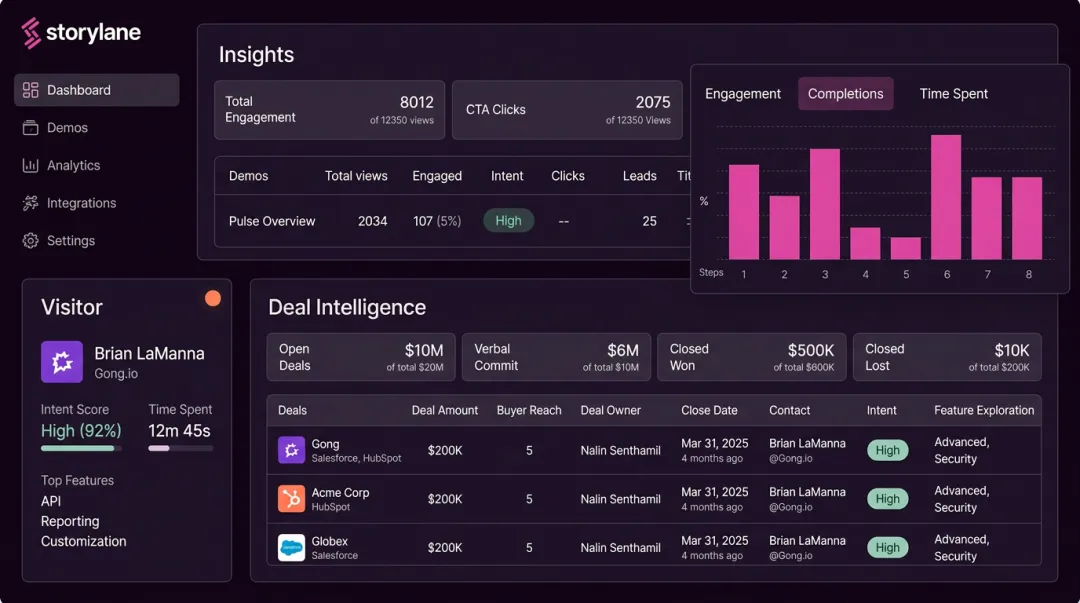
Task: Click the Demos sidebar icon
Action: point(30,127)
